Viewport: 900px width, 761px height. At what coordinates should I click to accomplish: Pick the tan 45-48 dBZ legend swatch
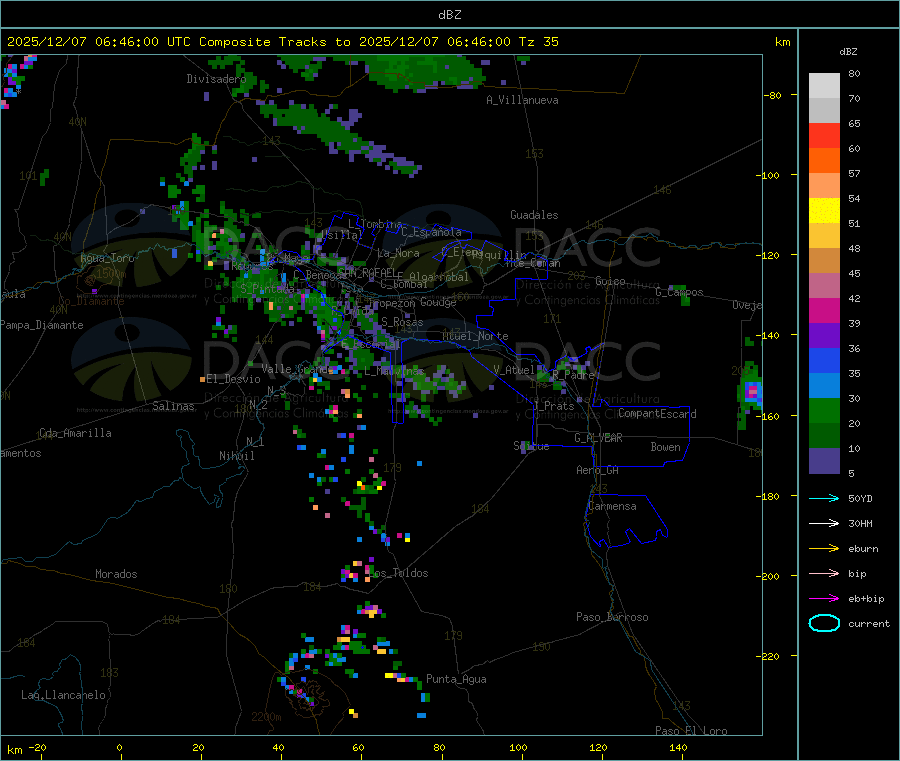(824, 261)
